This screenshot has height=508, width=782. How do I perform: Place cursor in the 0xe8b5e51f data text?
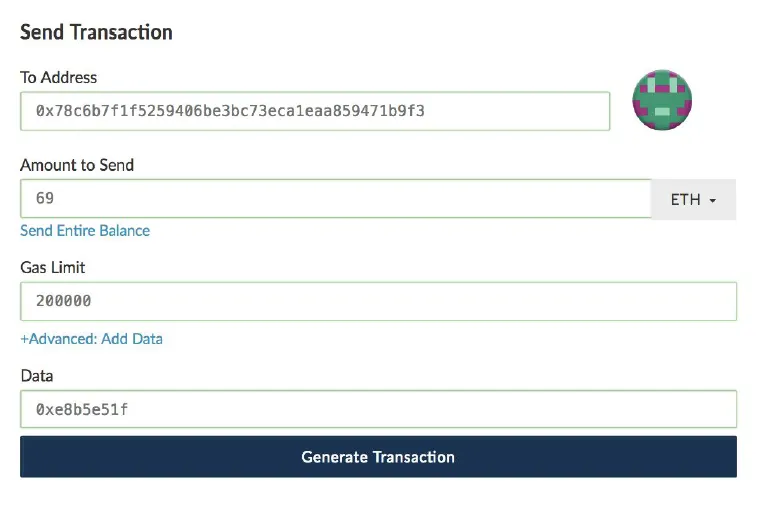pyautogui.click(x=82, y=409)
